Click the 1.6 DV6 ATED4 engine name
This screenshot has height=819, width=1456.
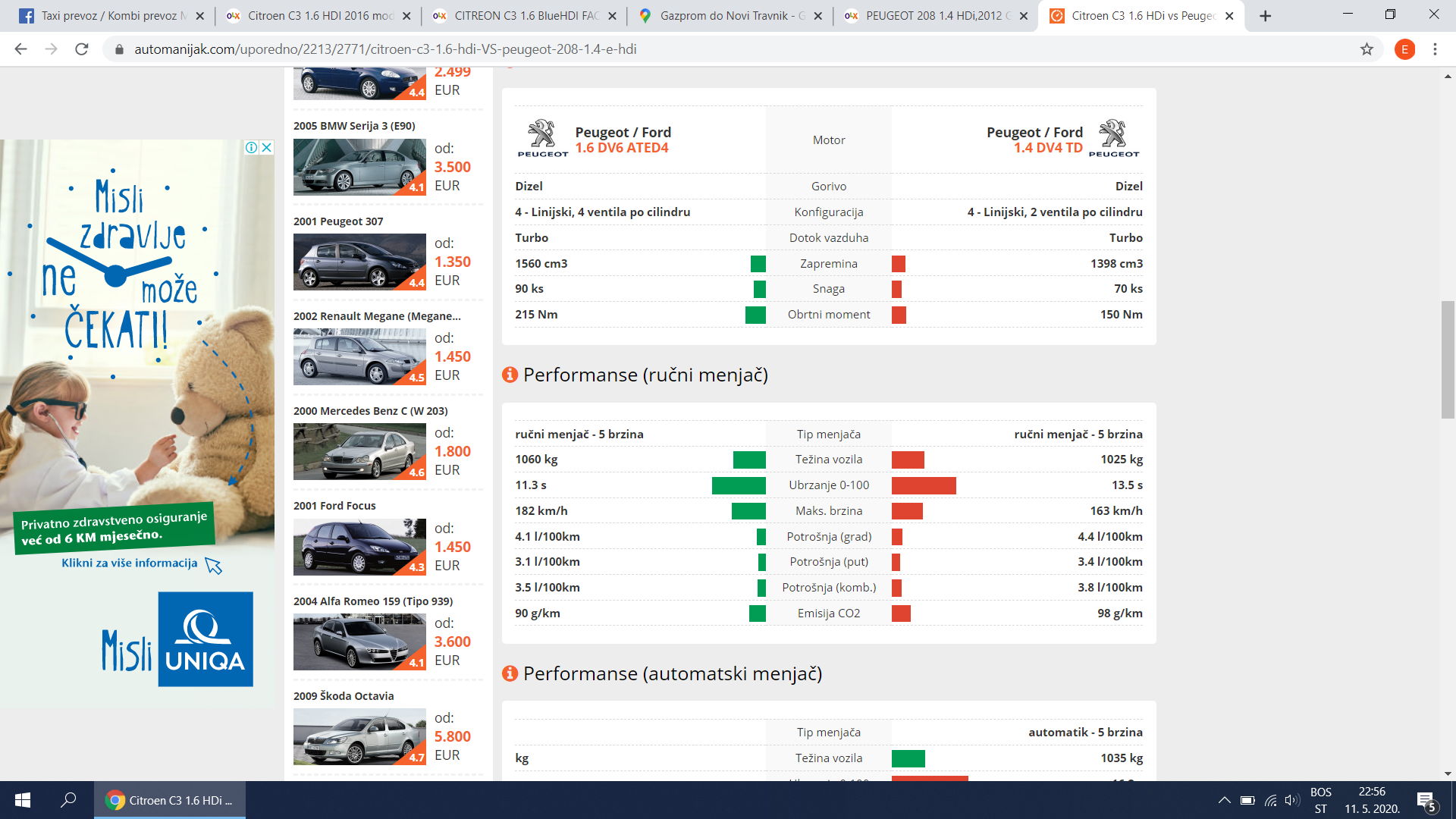(x=622, y=148)
